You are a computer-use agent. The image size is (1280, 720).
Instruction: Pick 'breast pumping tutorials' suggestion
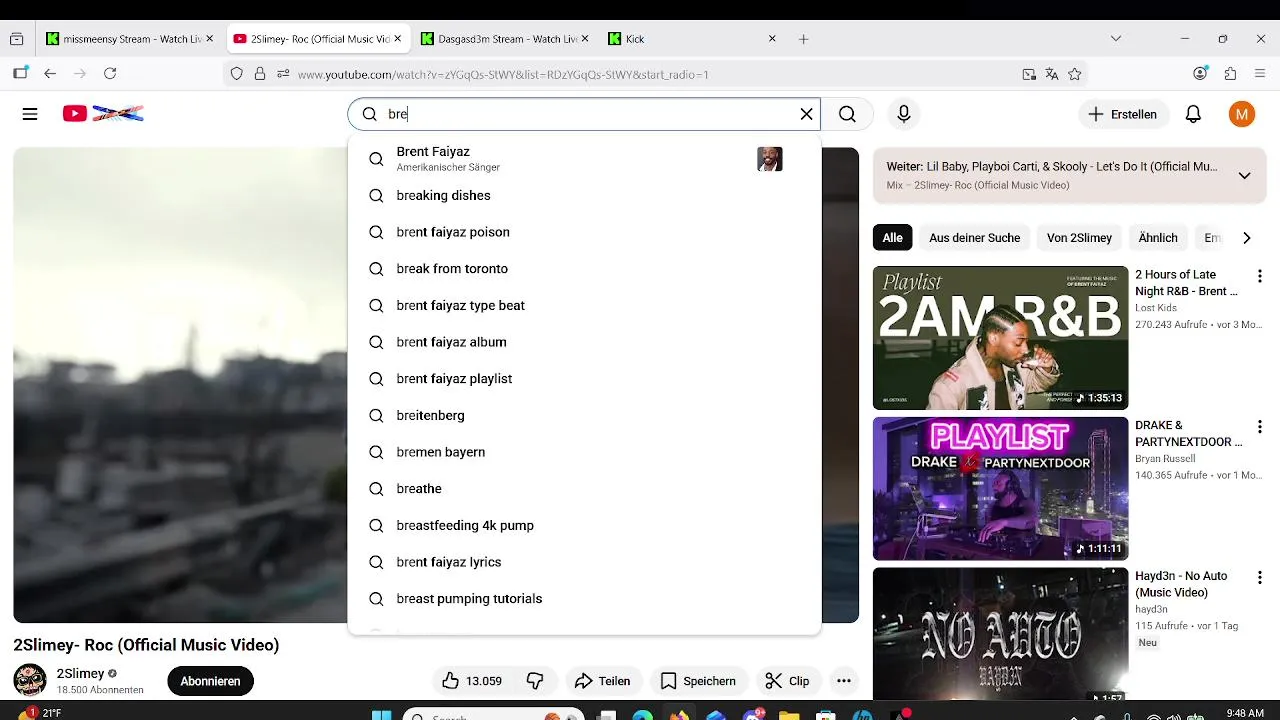[584, 599]
